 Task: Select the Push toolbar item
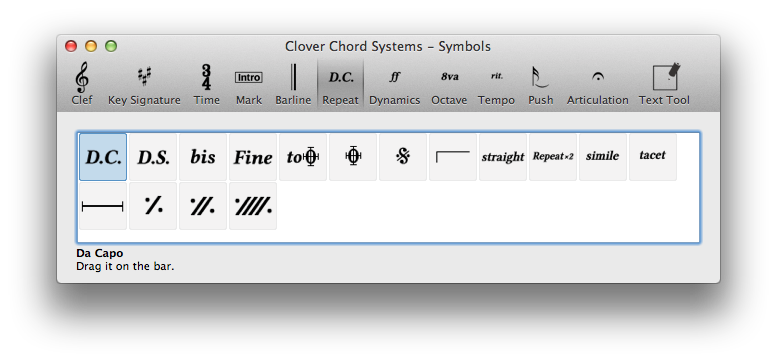click(x=541, y=84)
